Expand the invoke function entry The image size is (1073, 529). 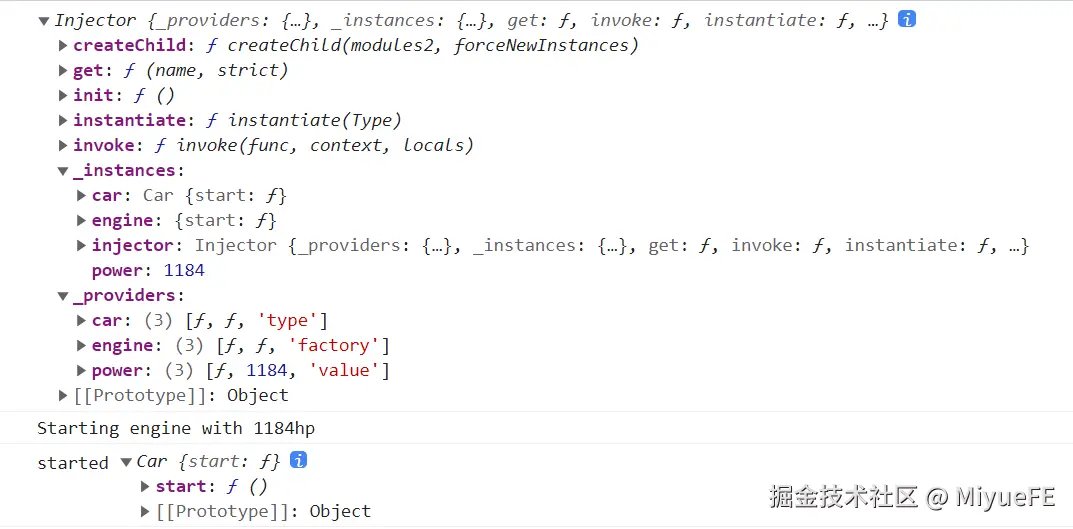point(63,145)
